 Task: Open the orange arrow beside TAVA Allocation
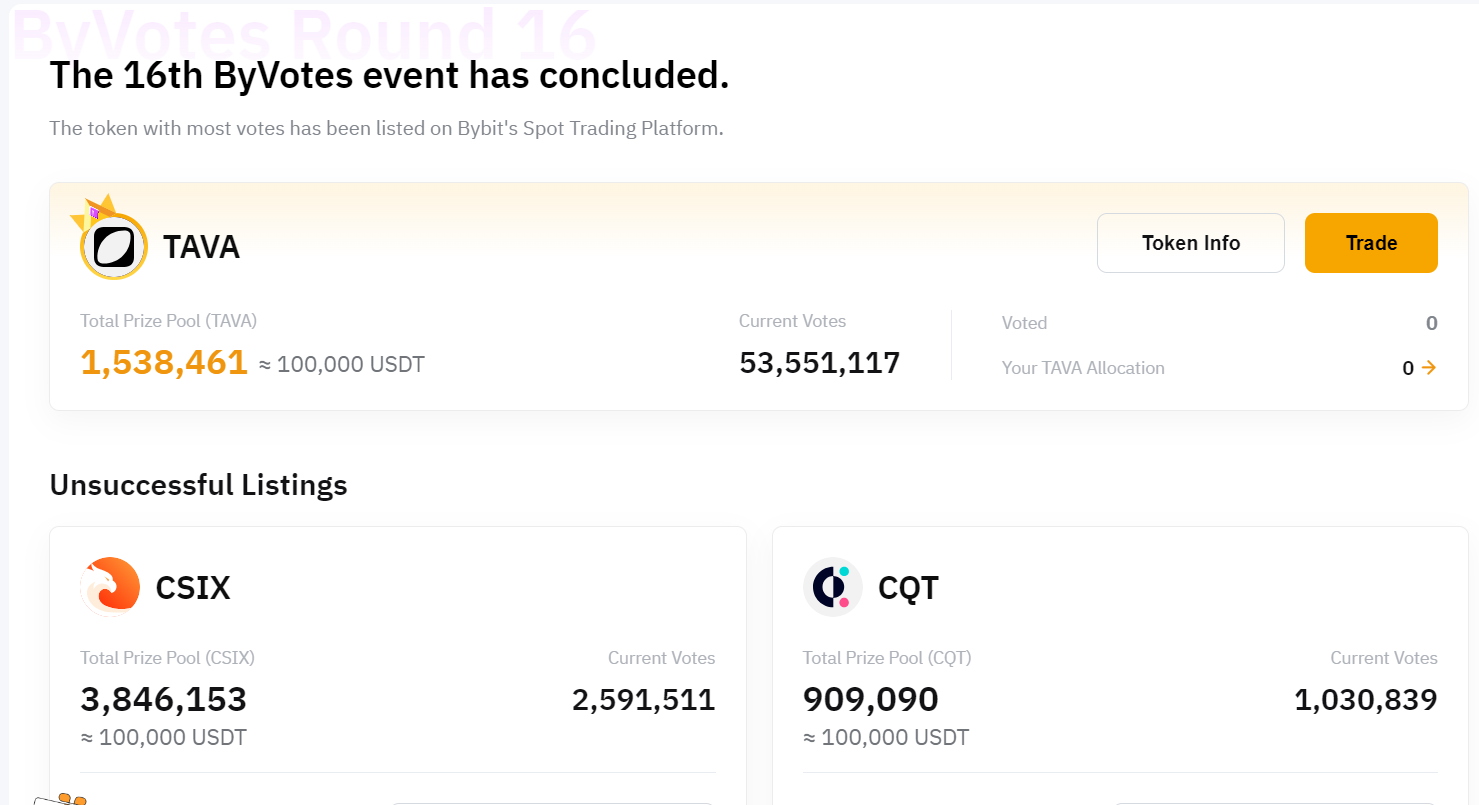pyautogui.click(x=1429, y=368)
